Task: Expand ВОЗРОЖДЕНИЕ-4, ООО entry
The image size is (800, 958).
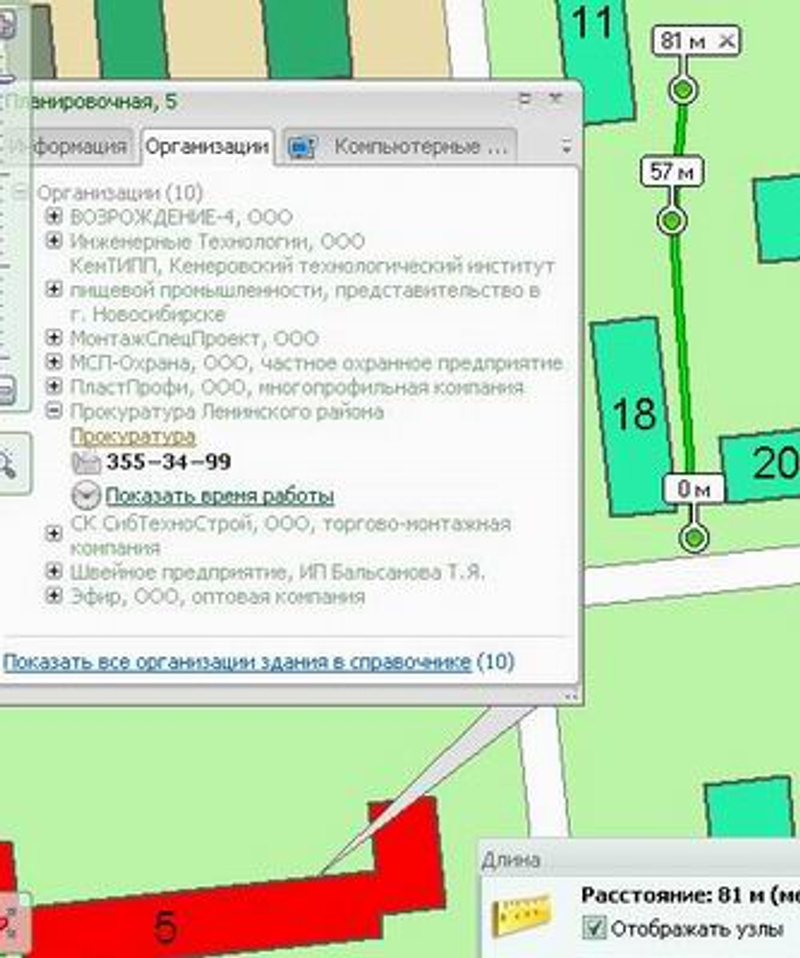Action: [x=54, y=216]
